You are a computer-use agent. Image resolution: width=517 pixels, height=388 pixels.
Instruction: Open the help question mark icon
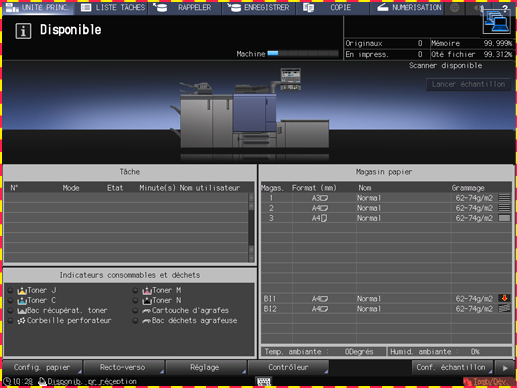click(x=505, y=9)
